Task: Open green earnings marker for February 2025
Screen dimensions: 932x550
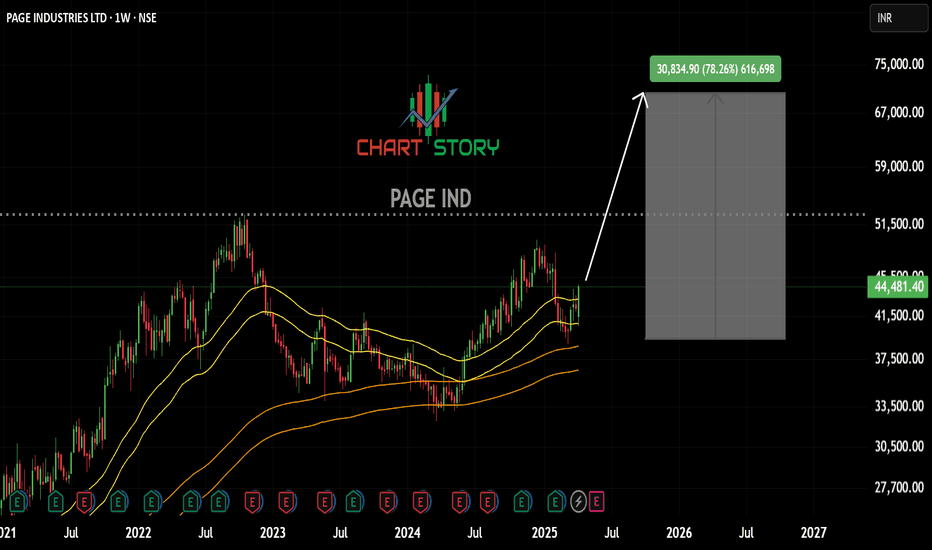Action: [556, 502]
